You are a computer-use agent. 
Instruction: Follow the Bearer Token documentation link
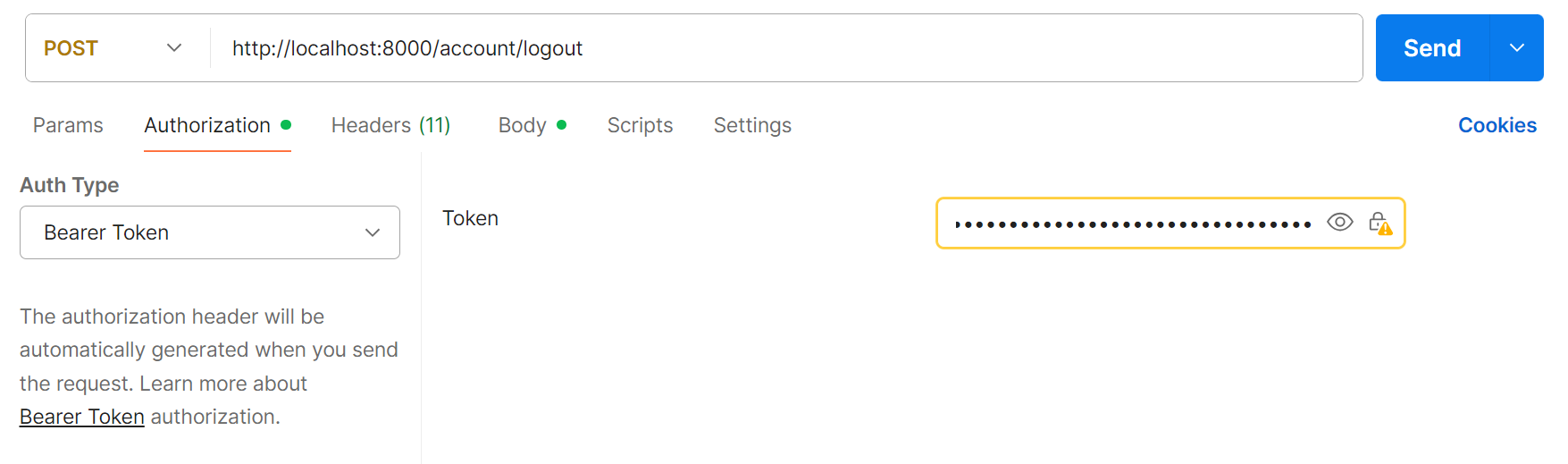click(82, 417)
